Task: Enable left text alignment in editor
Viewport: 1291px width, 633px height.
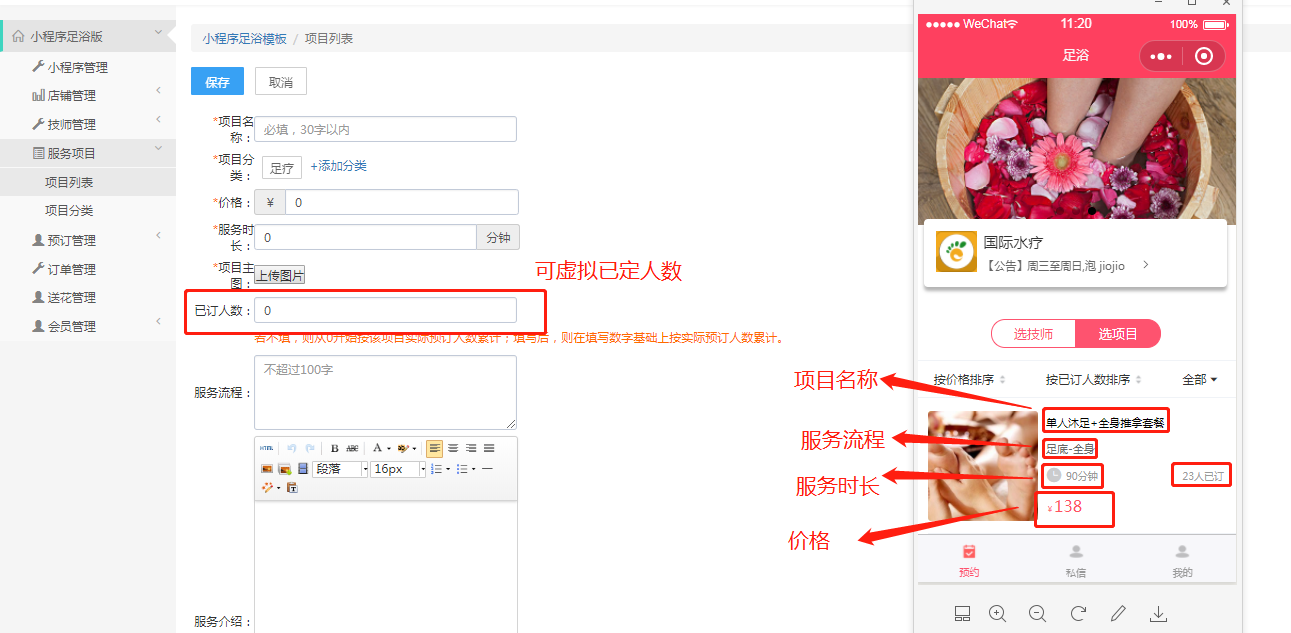Action: pos(434,449)
